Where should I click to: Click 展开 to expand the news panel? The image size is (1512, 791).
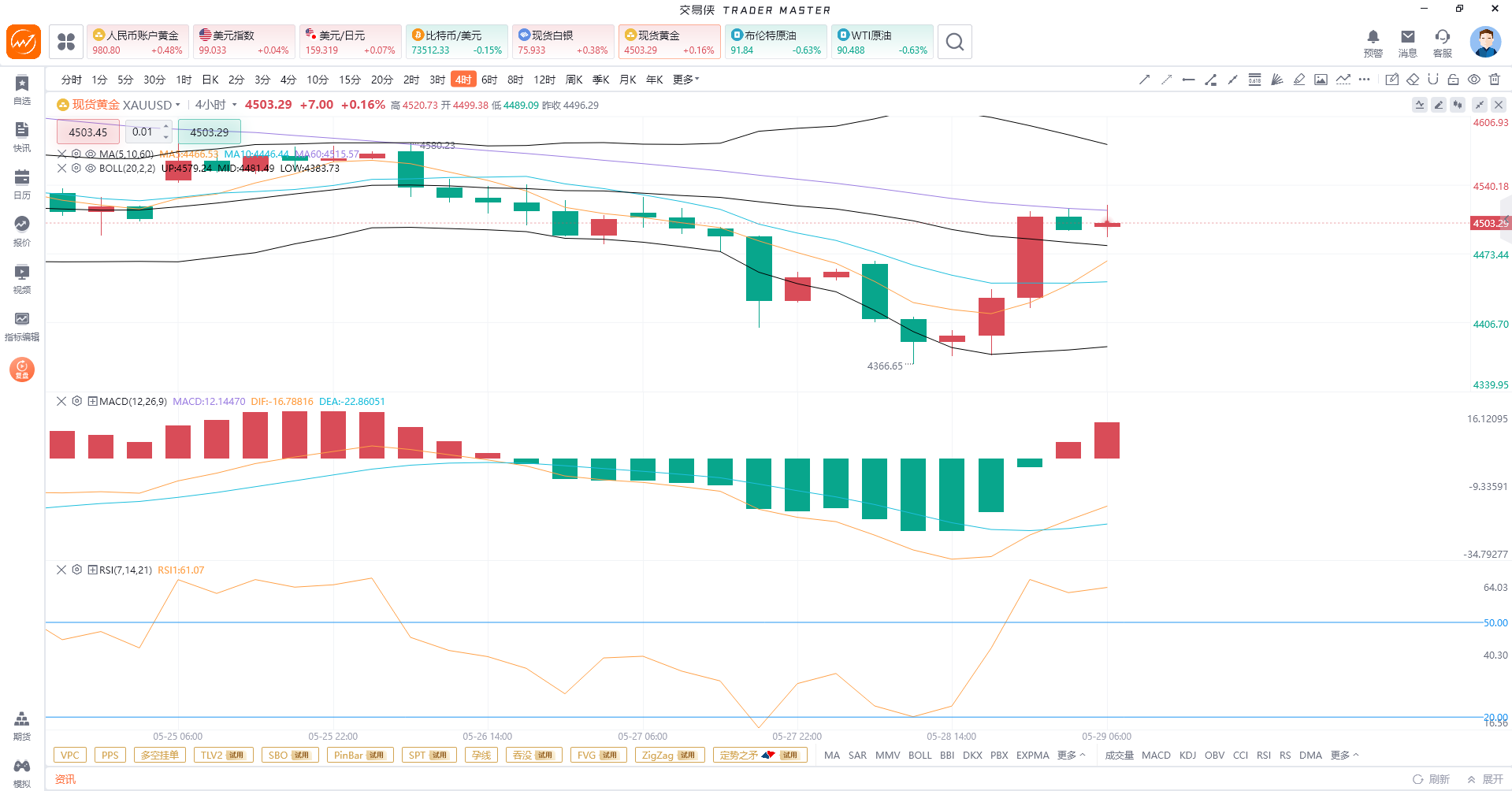[1485, 779]
